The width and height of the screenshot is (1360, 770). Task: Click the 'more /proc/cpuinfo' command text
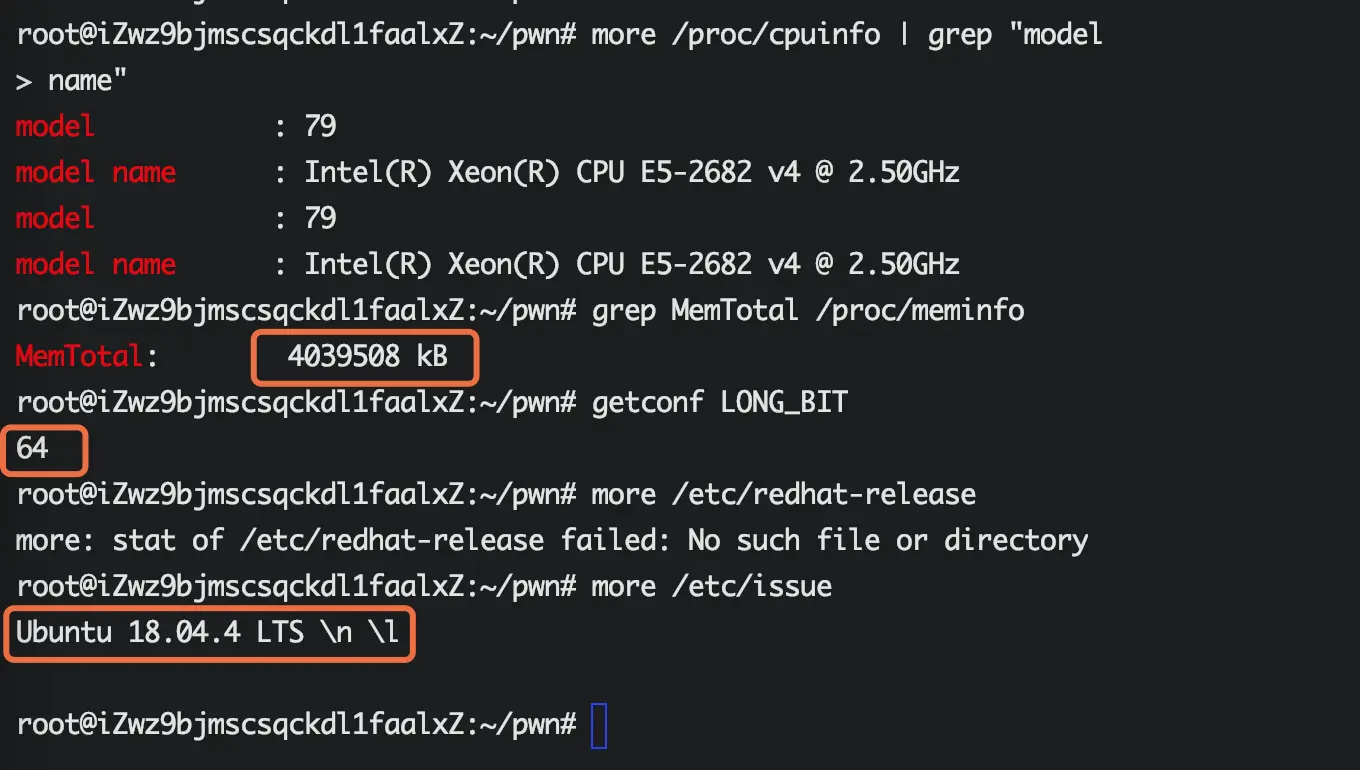tap(736, 36)
